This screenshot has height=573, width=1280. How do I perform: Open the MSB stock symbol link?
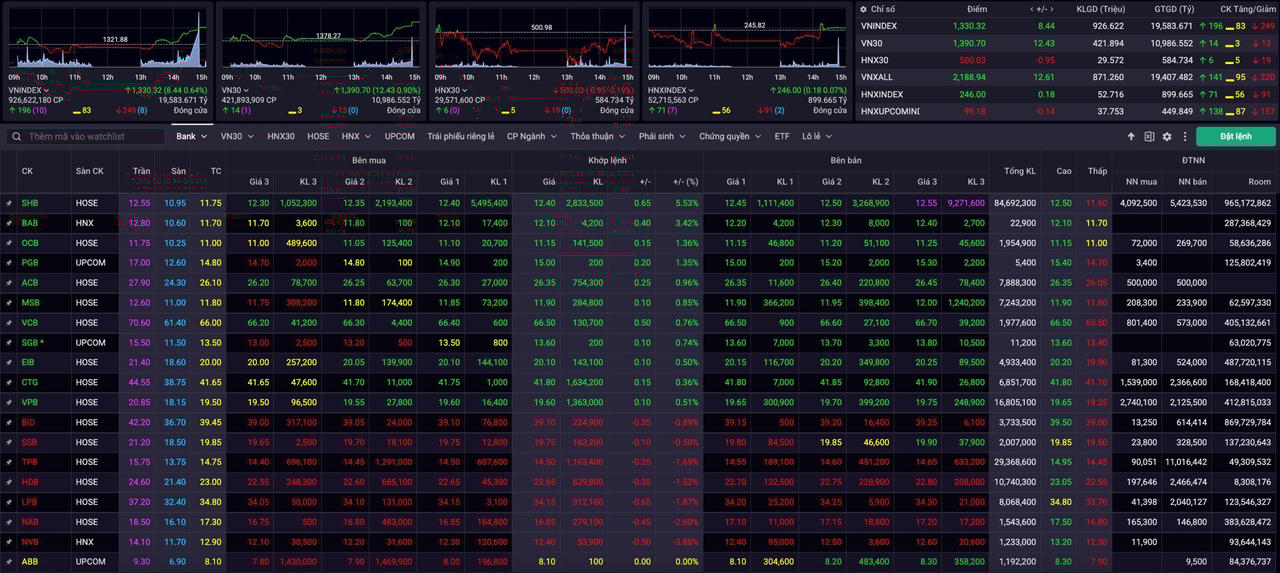click(x=31, y=303)
